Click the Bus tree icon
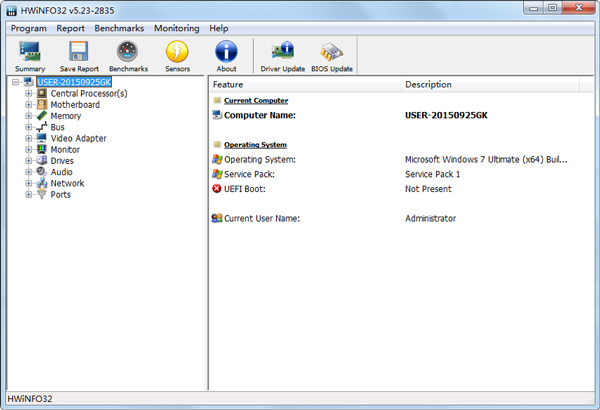The image size is (600, 410). (x=42, y=127)
